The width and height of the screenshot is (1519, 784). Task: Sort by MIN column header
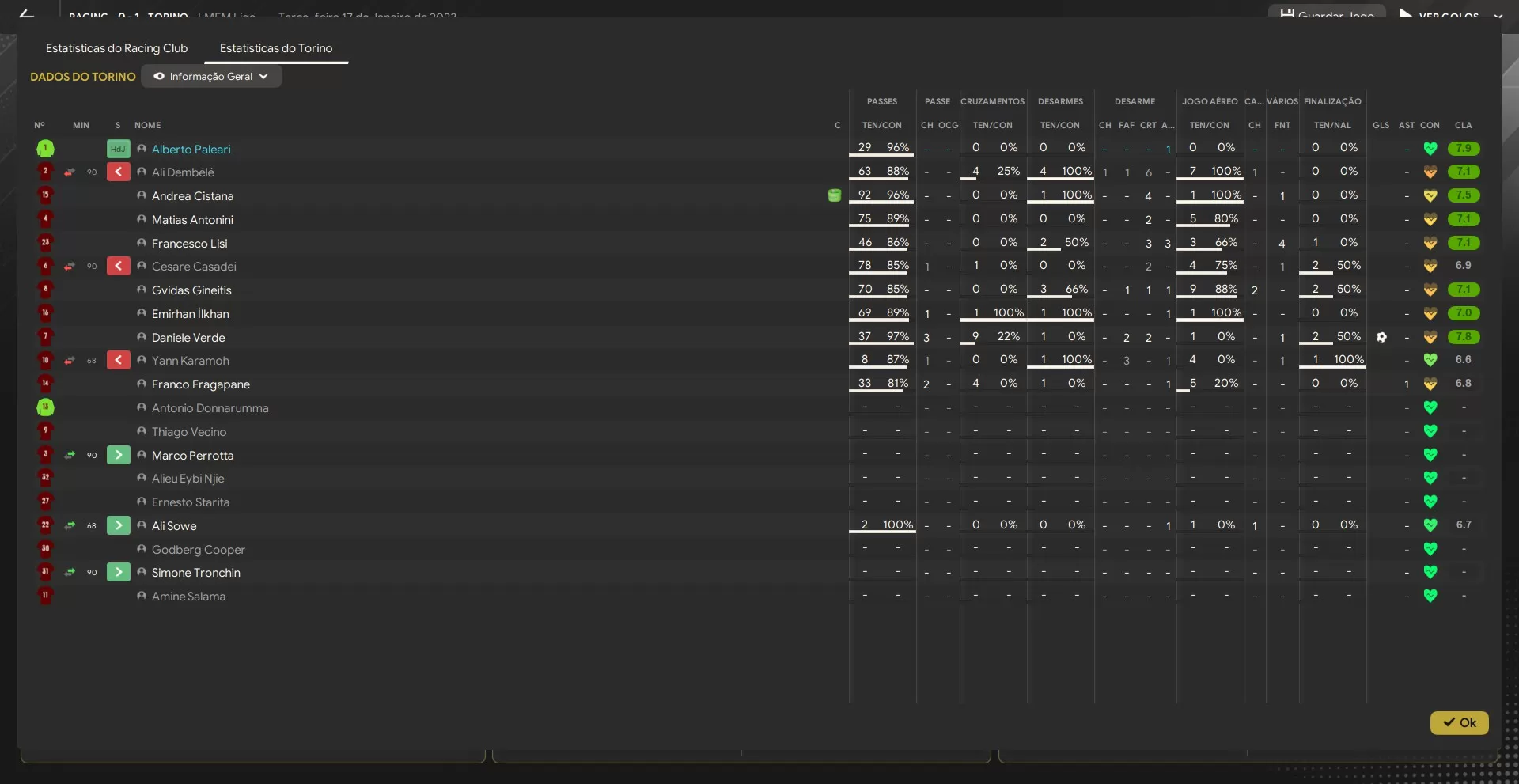(81, 125)
